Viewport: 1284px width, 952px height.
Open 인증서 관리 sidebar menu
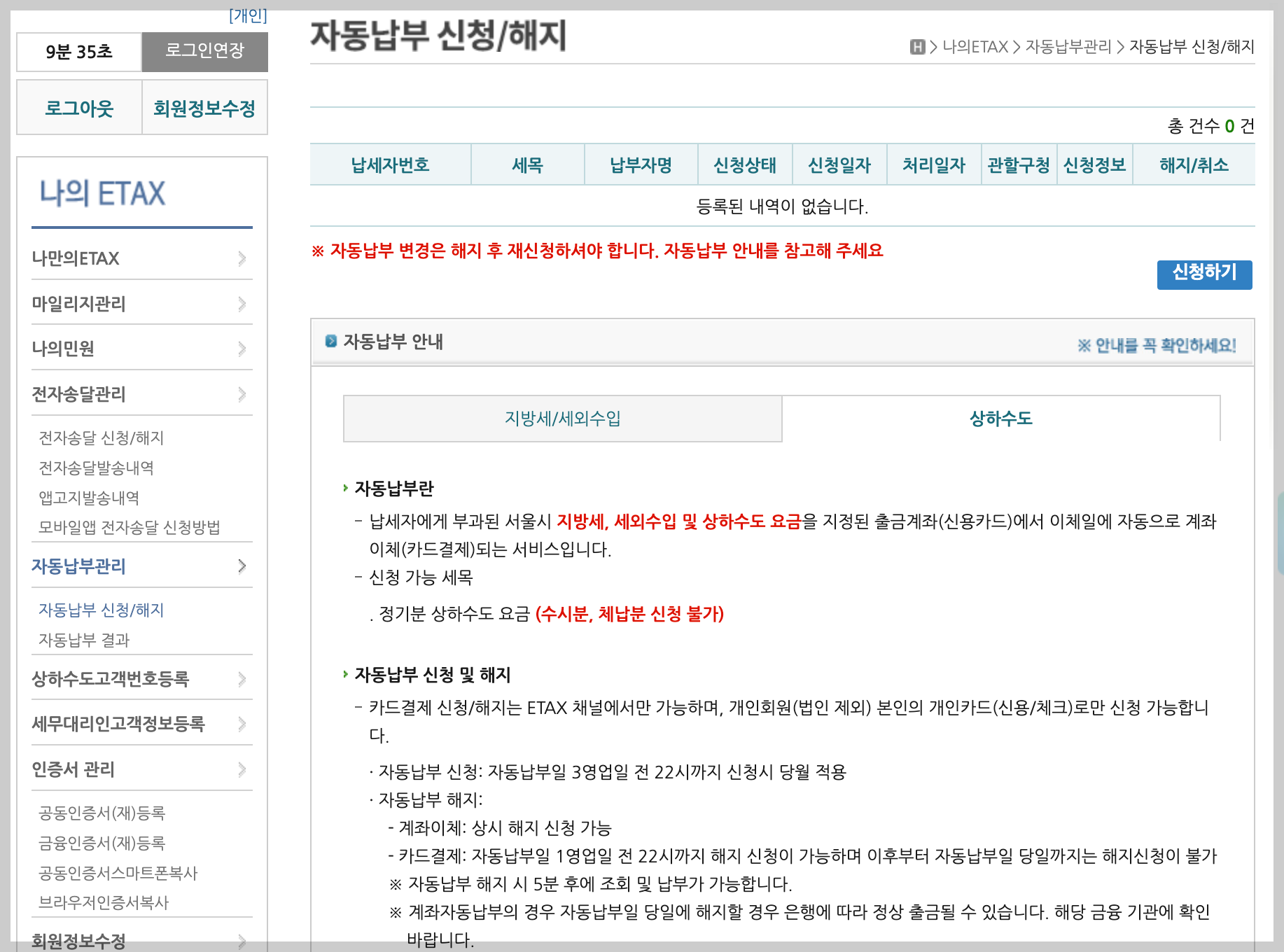pos(73,769)
